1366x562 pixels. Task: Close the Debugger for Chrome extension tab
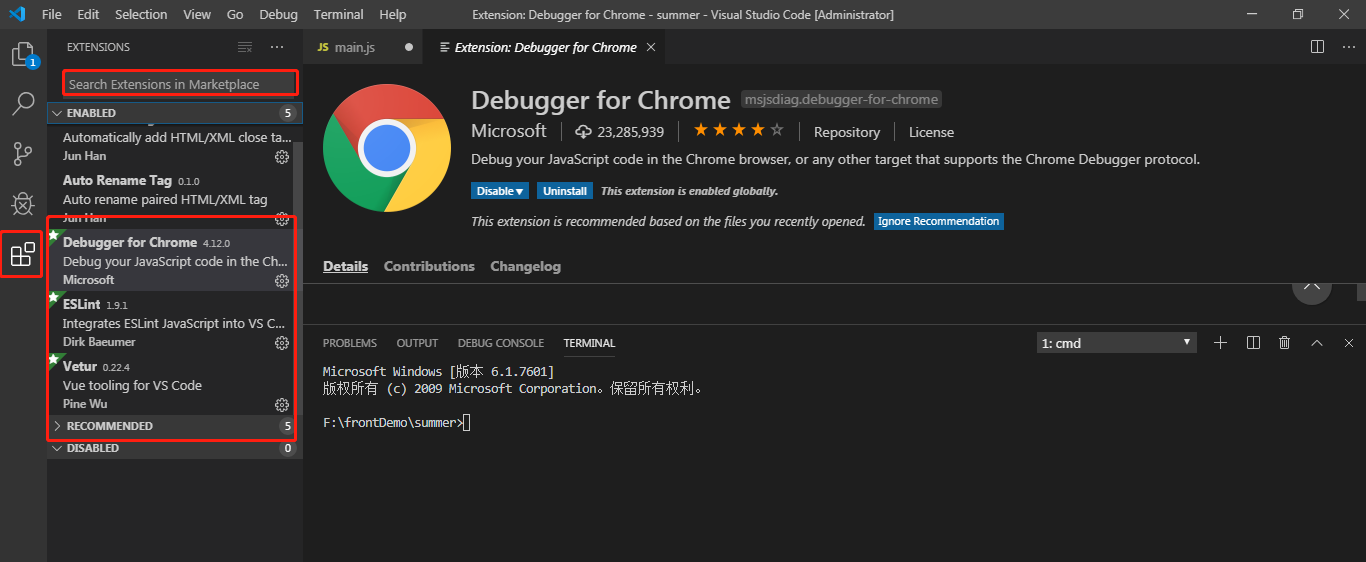tap(651, 47)
